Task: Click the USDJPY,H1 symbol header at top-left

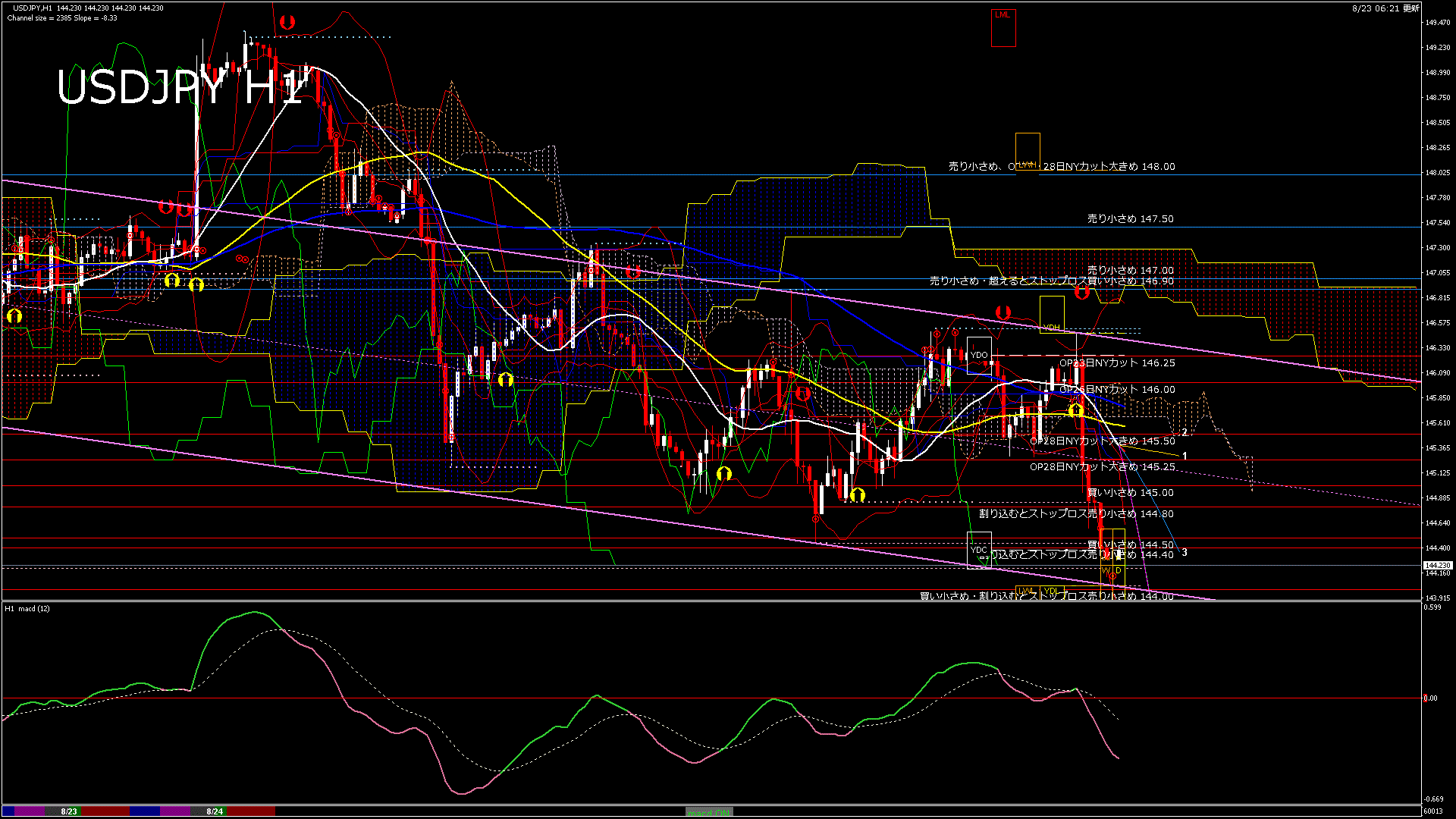Action: pyautogui.click(x=32, y=8)
